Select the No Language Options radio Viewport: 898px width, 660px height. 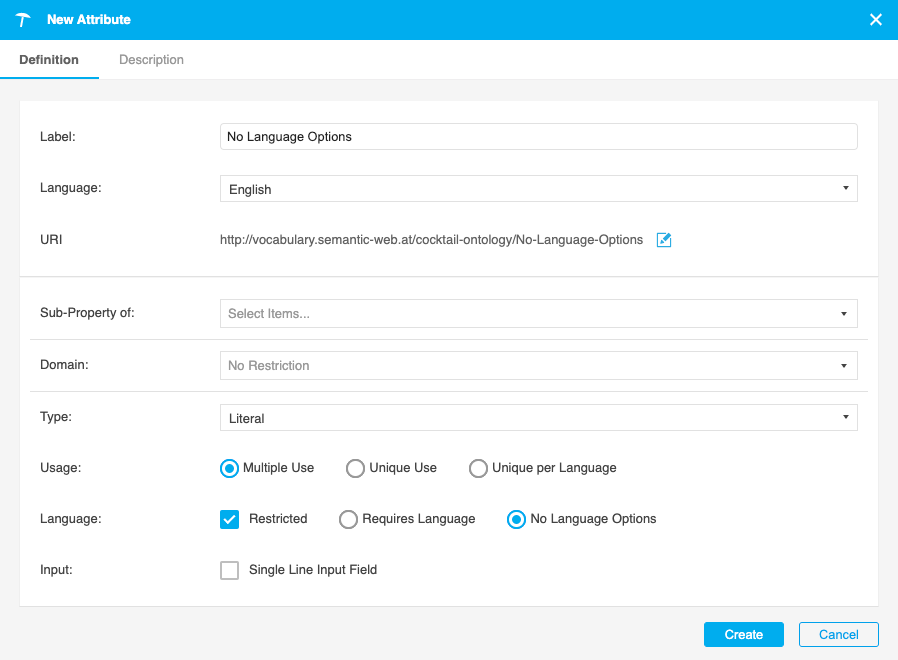[516, 519]
